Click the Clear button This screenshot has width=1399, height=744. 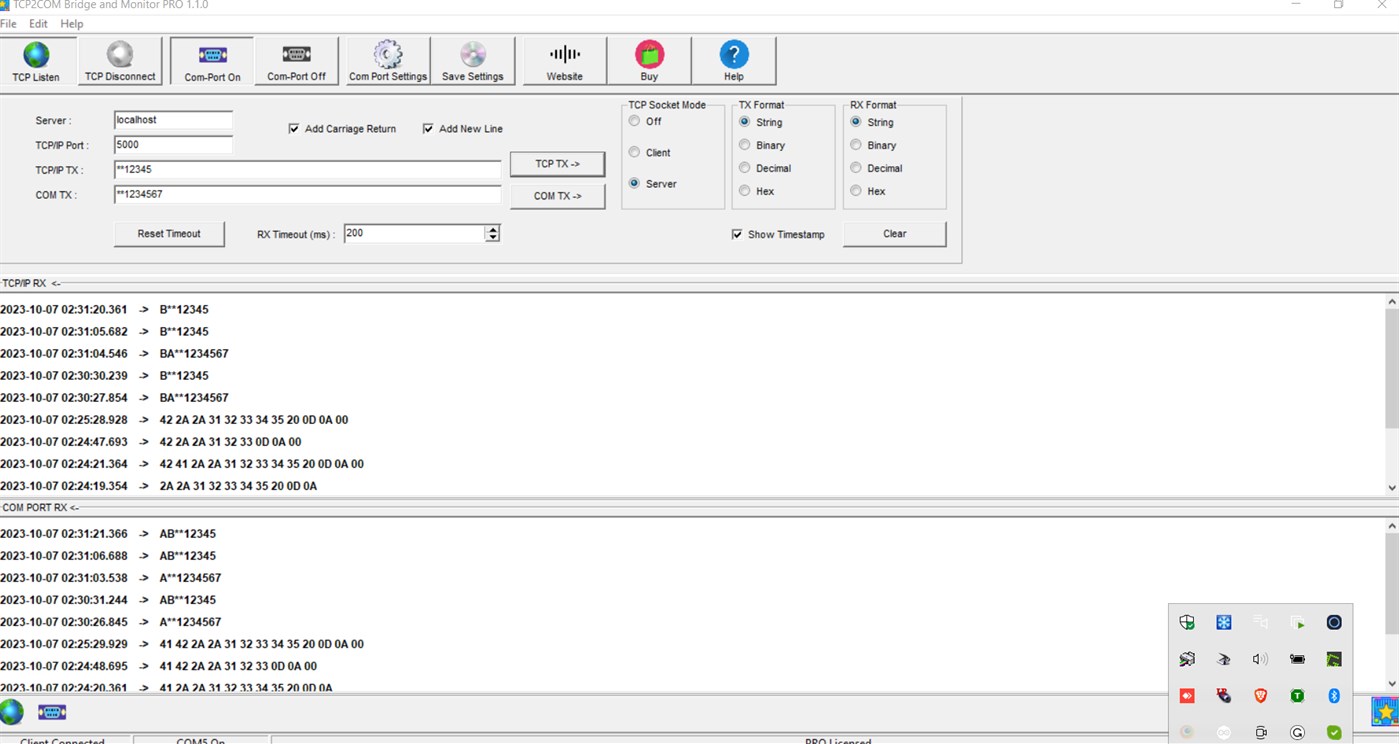pos(893,233)
